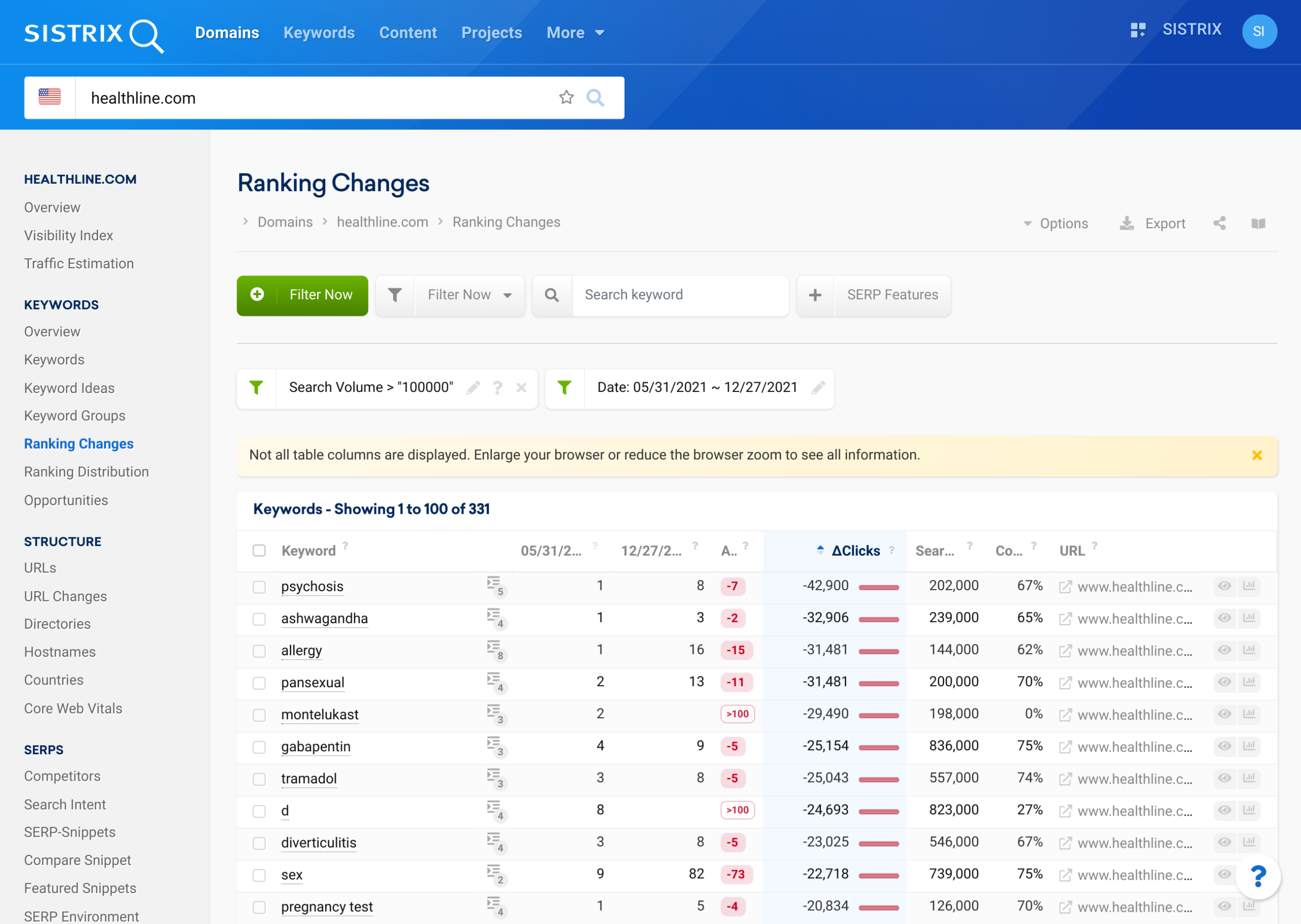Image resolution: width=1301 pixels, height=924 pixels.
Task: Toggle eye icon for allergy row
Action: click(x=1224, y=650)
